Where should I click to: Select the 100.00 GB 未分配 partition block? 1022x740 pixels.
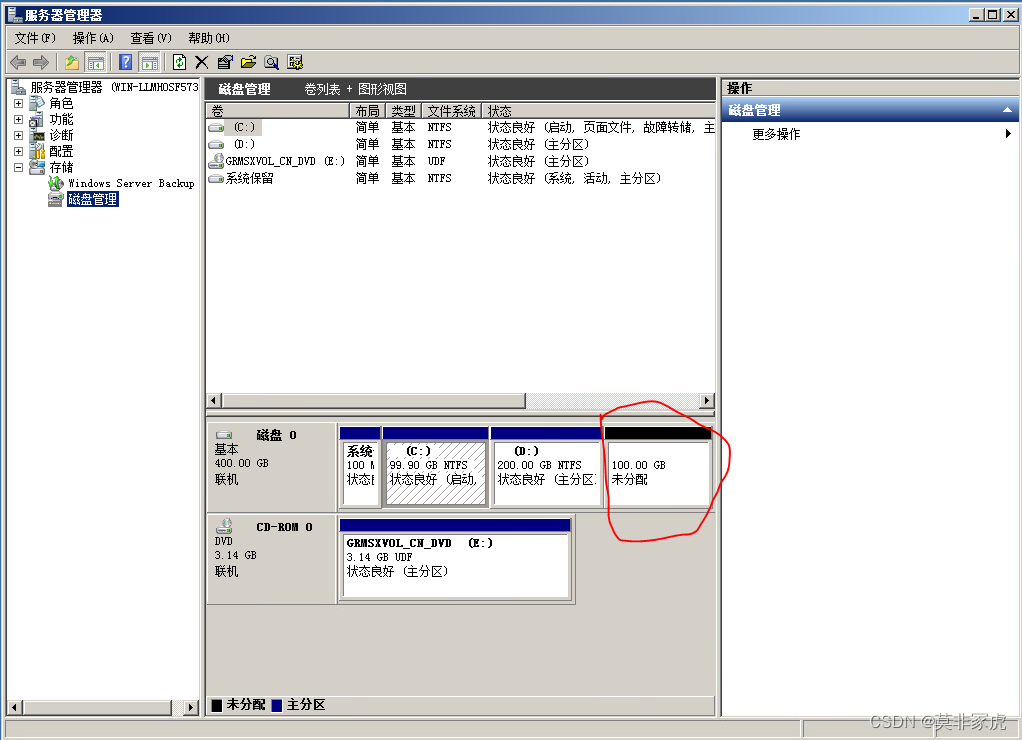pyautogui.click(x=657, y=473)
